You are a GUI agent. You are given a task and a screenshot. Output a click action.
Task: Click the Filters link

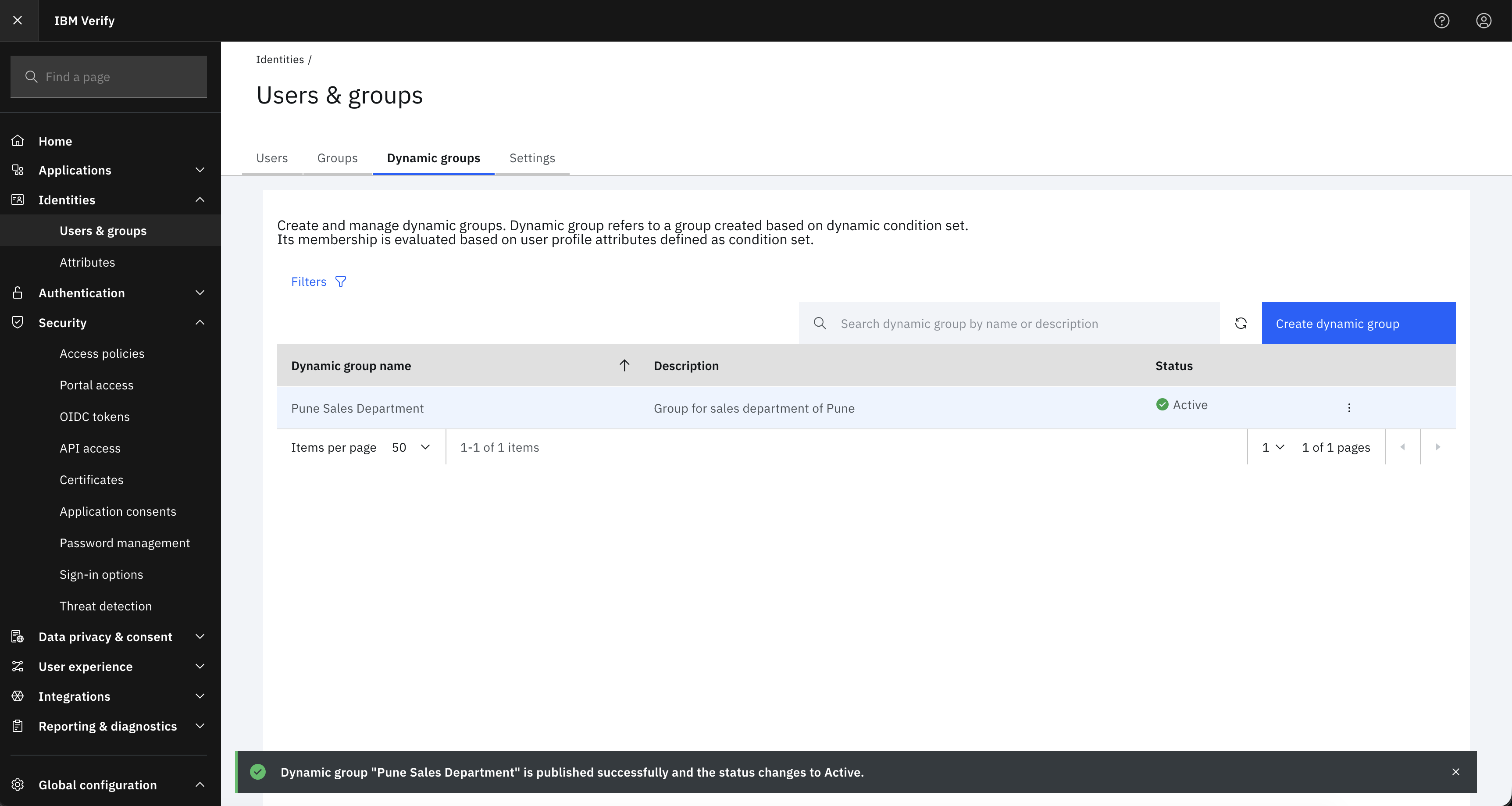point(309,282)
